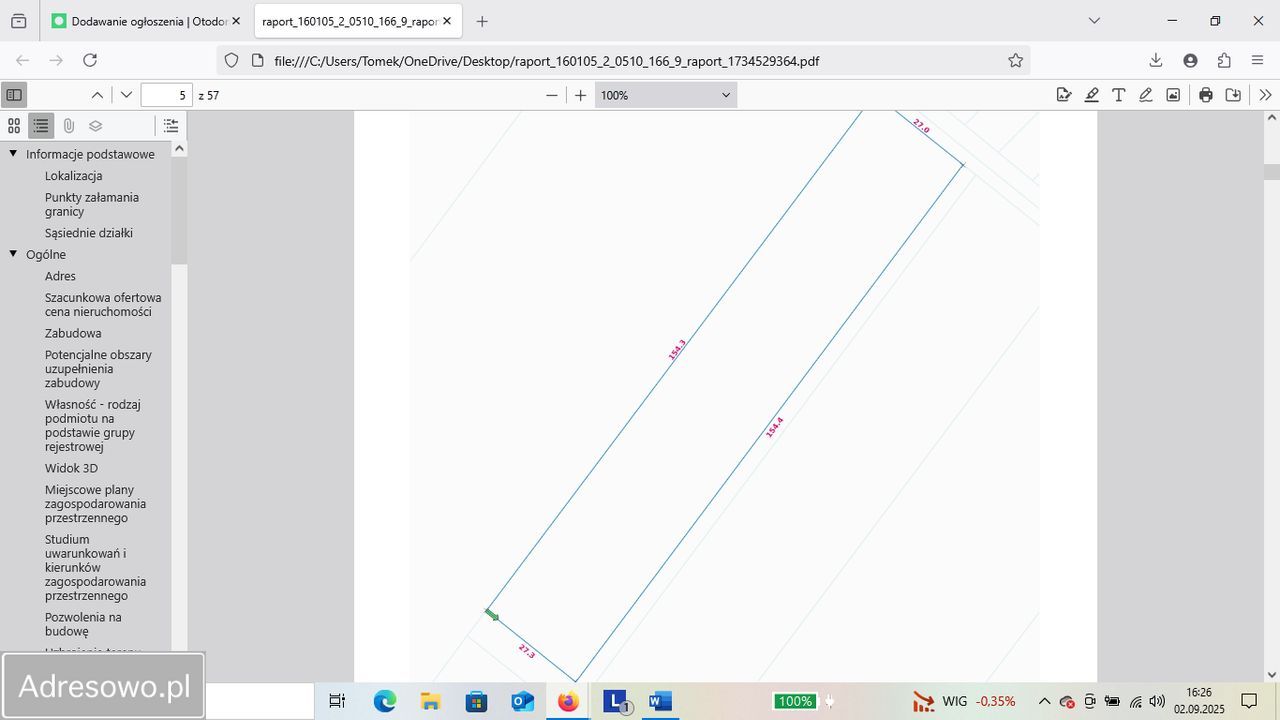The image size is (1280, 720).
Task: Open the notification center on the taskbar
Action: [1249, 701]
